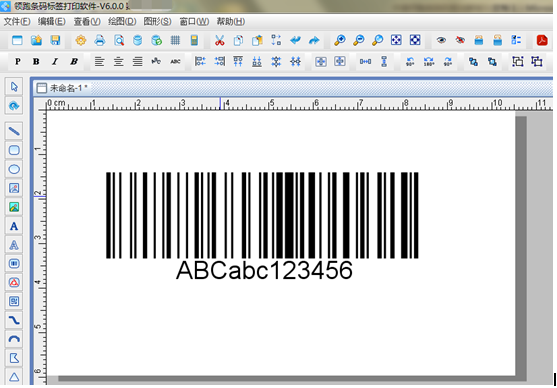The height and width of the screenshot is (388, 557).
Task: Select the ellipse drawing tool
Action: coord(14,169)
